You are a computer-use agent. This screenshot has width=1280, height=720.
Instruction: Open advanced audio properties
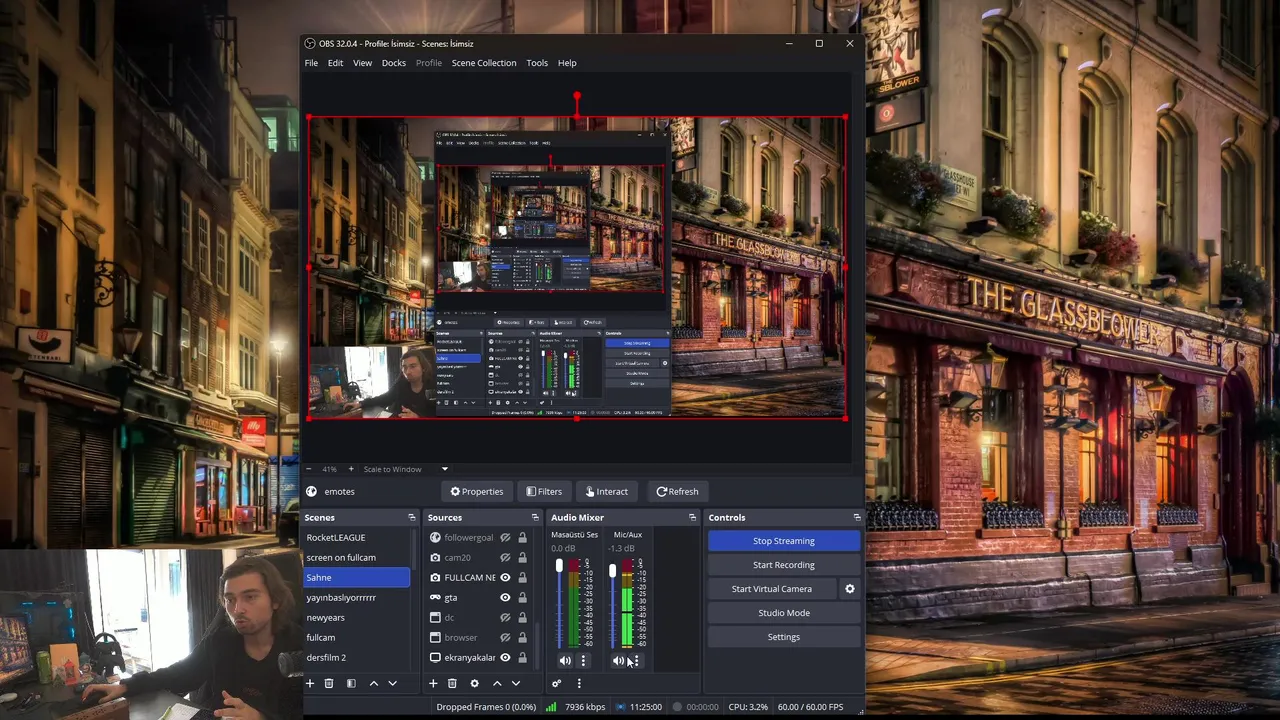click(556, 683)
